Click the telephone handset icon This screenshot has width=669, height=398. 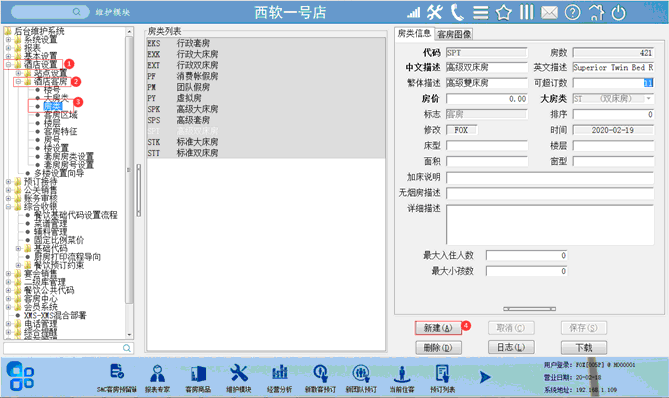pyautogui.click(x=457, y=12)
